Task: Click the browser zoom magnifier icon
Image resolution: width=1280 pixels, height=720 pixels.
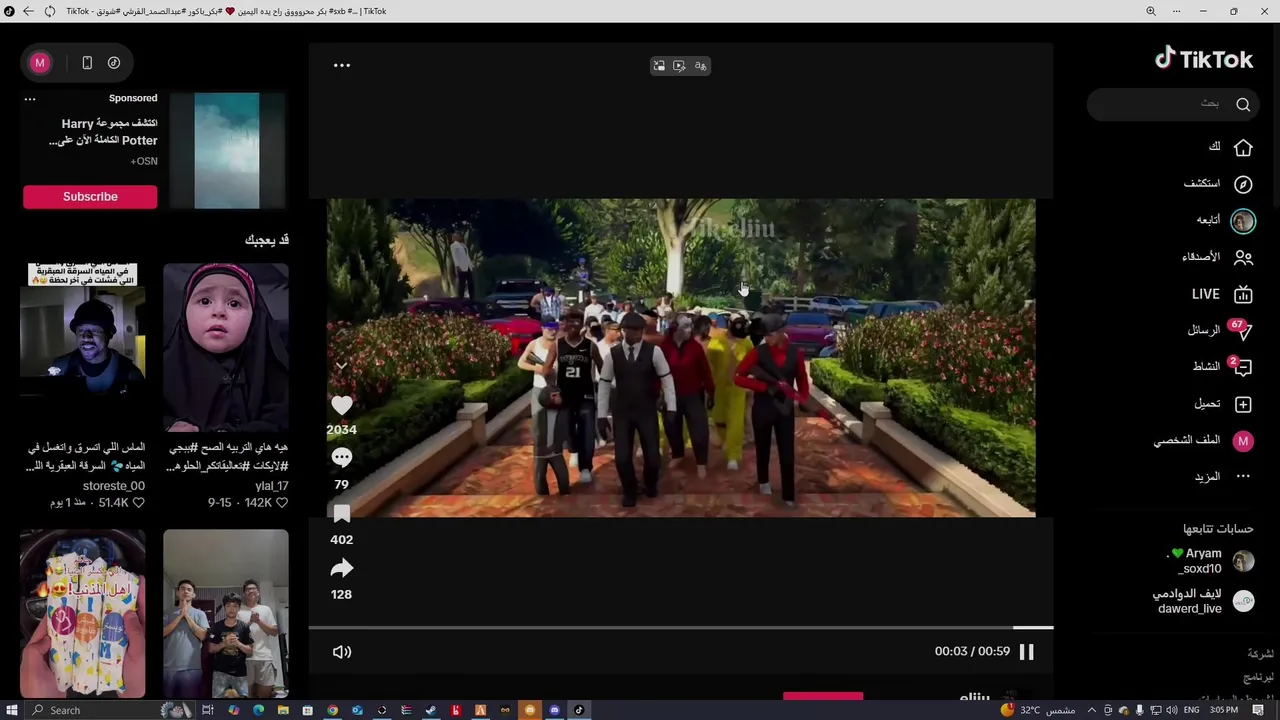Action: (x=1150, y=11)
